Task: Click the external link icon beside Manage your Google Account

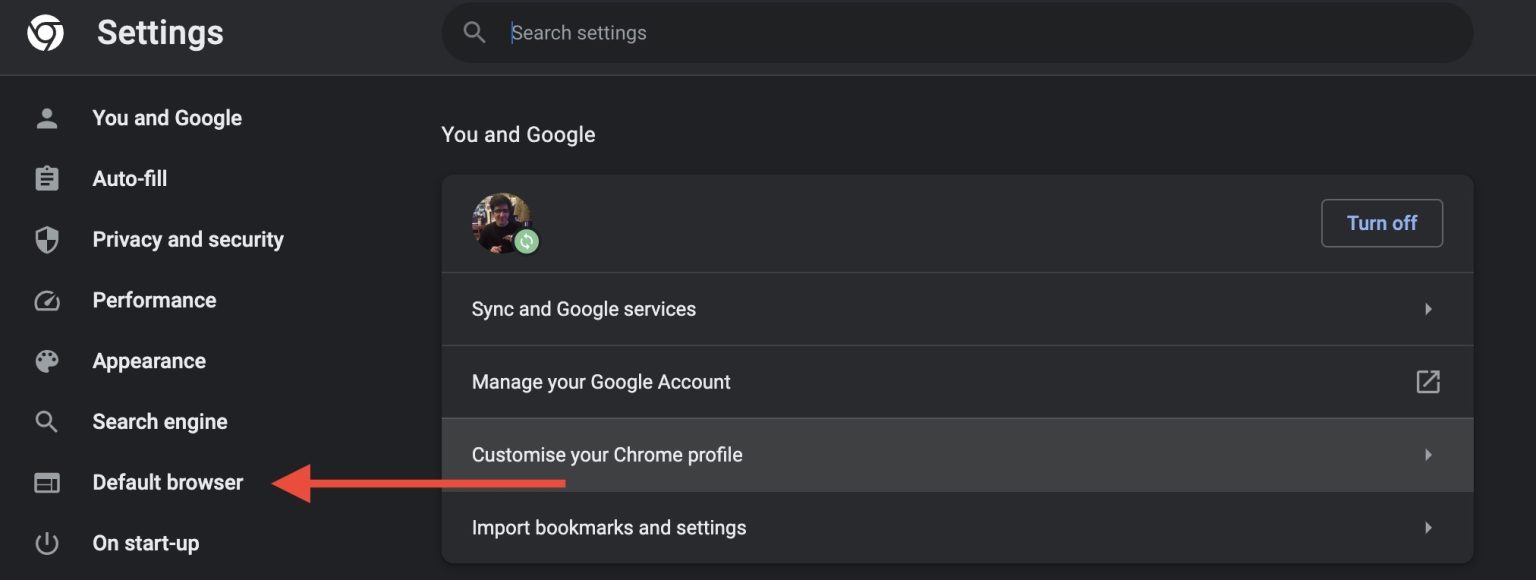Action: point(1428,381)
